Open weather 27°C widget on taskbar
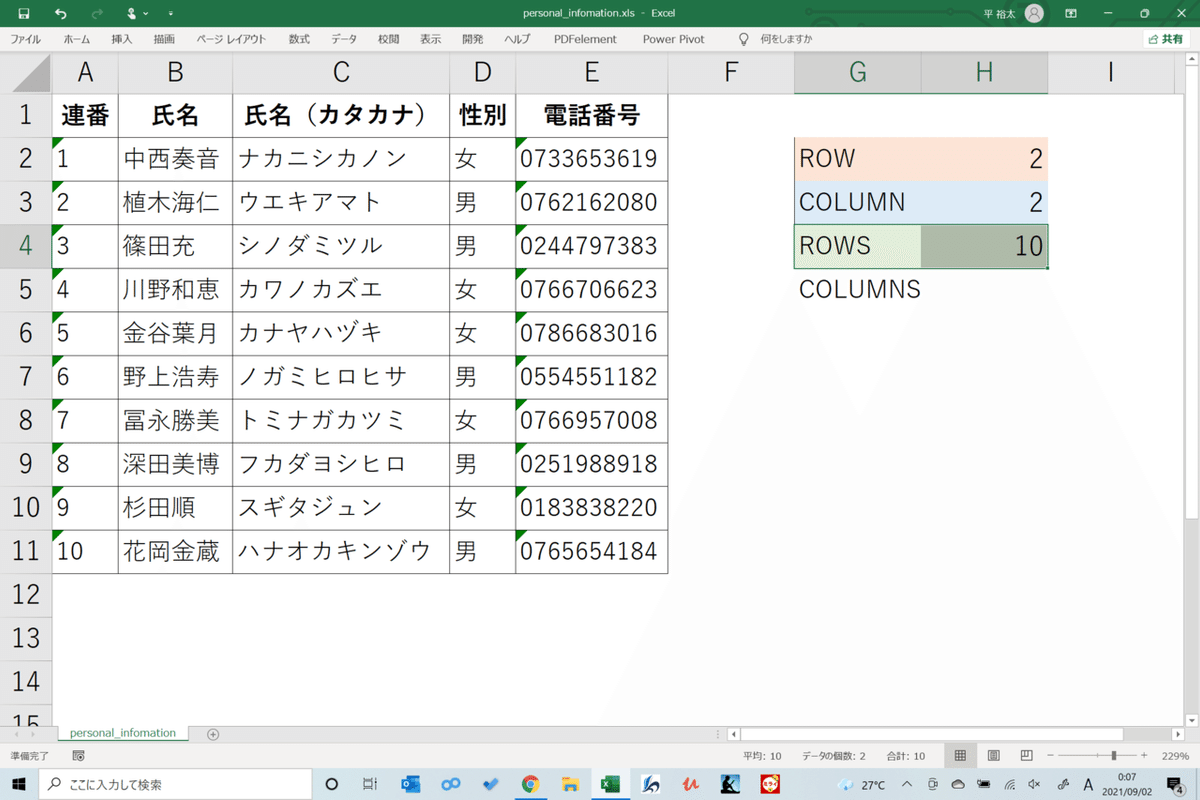Screen dimensions: 1200x800 click(x=860, y=784)
